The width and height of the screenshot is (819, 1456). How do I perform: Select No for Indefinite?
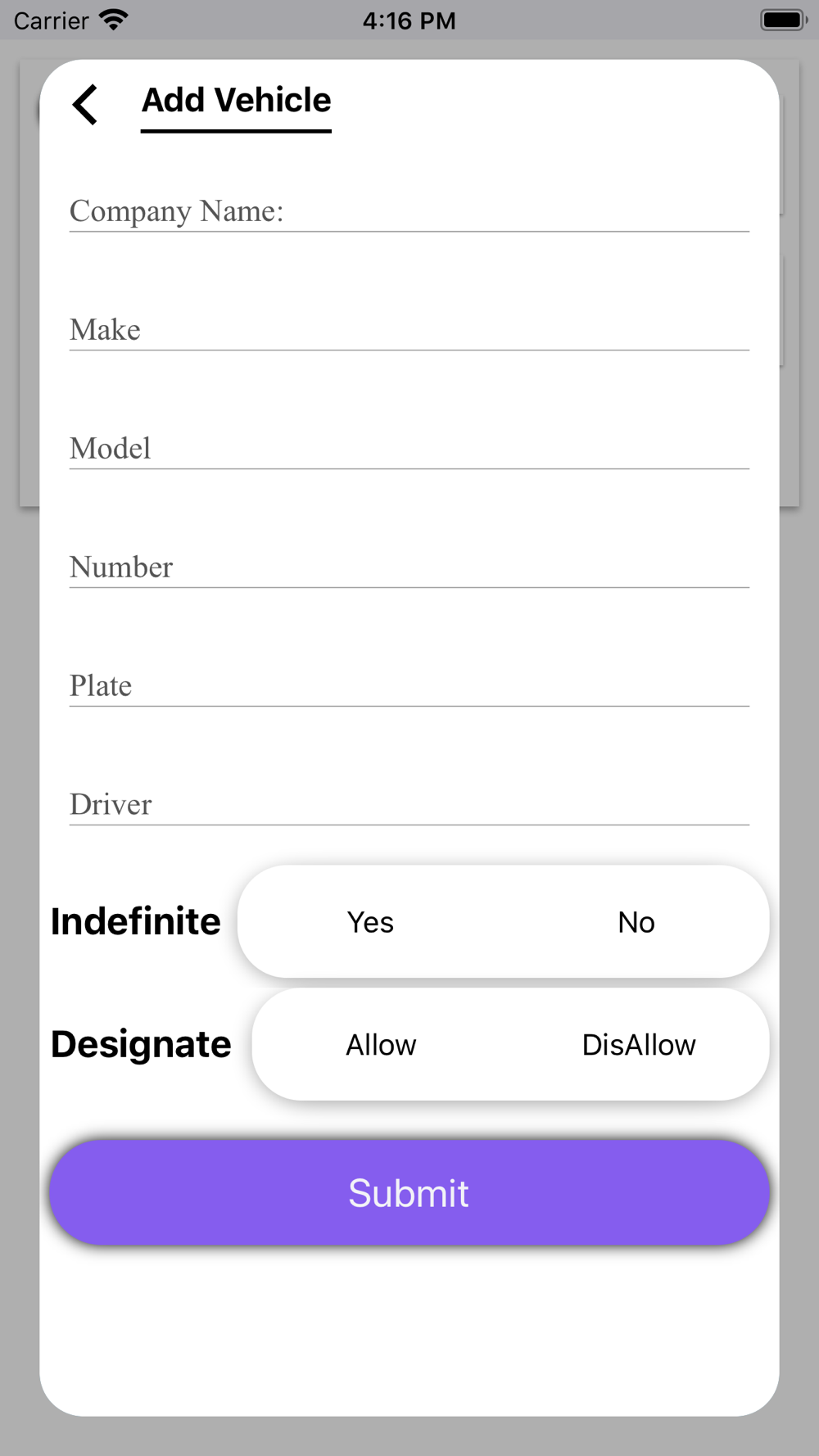(636, 922)
